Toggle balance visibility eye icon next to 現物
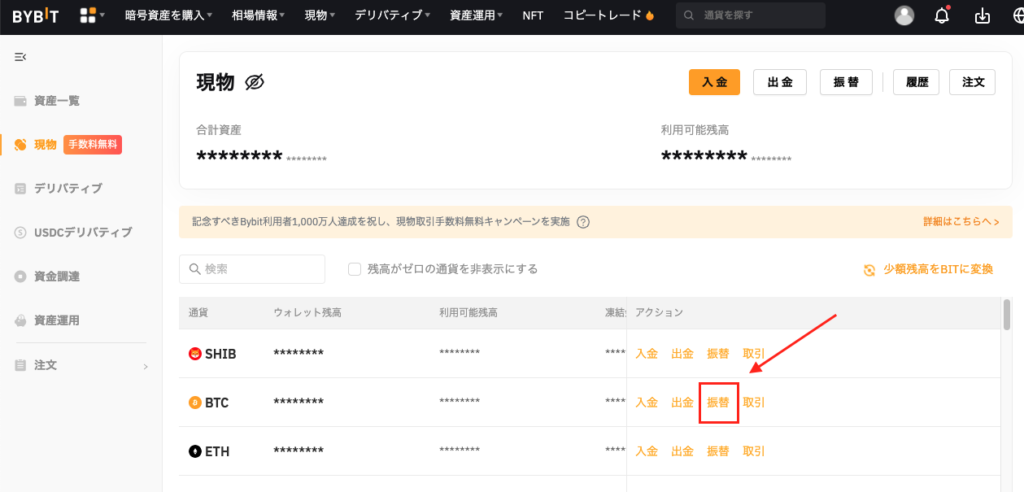The image size is (1024, 492). pos(254,82)
